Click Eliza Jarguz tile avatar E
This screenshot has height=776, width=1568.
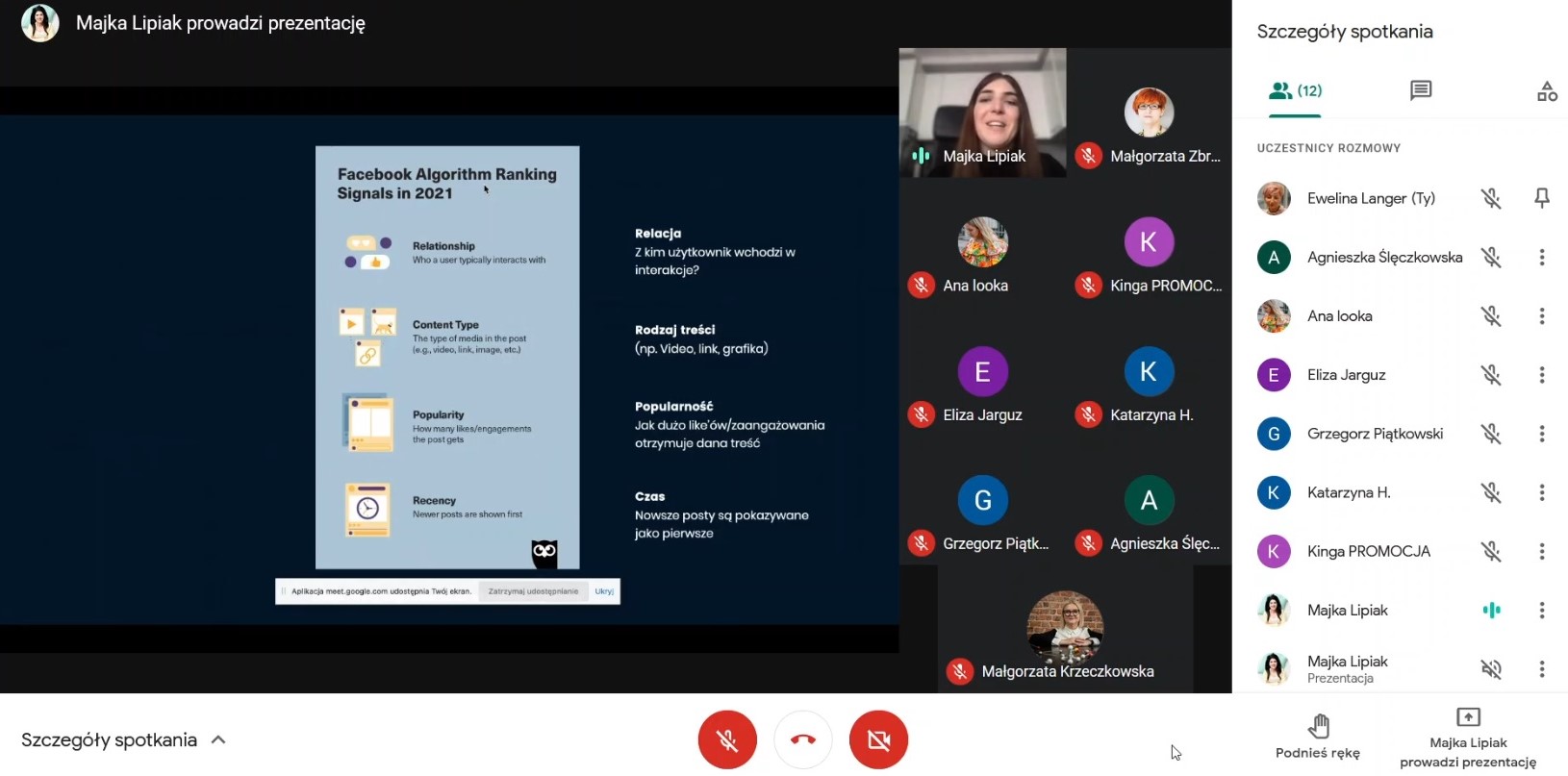982,371
